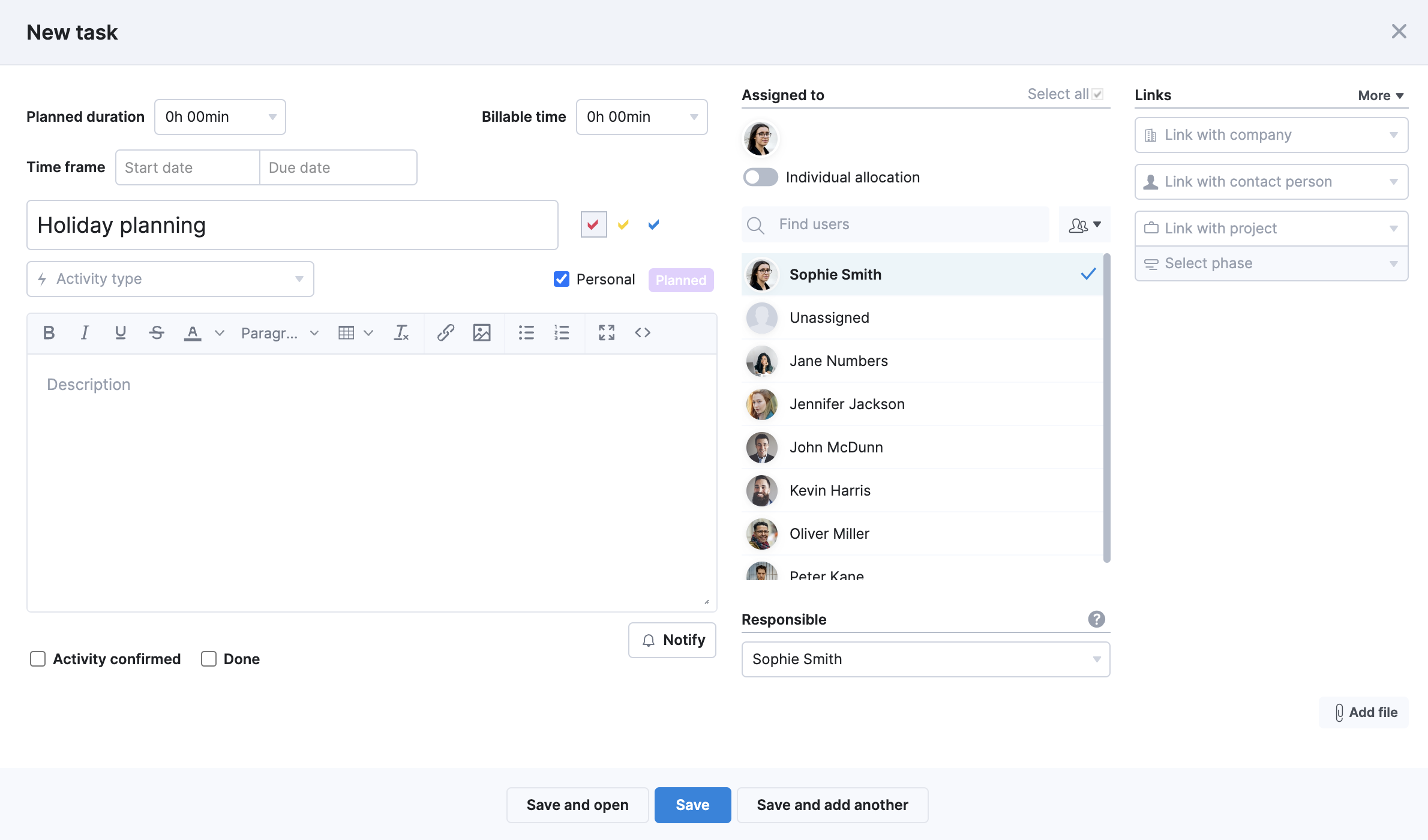Assign task to Oliver Miller
Image resolution: width=1428 pixels, height=840 pixels.
[922, 534]
